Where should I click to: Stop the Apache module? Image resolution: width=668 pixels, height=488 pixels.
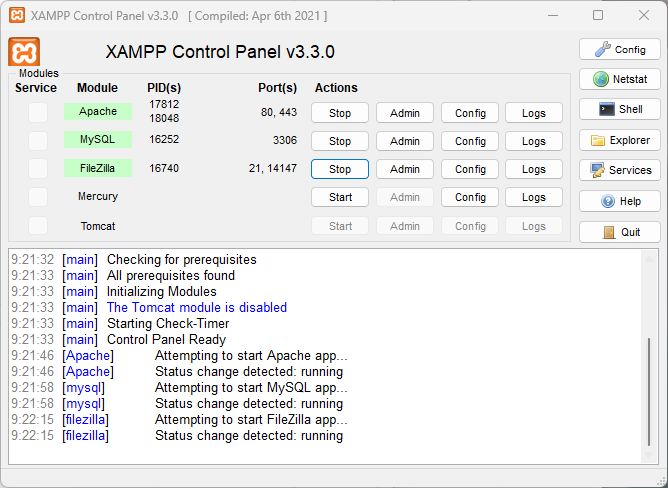340,113
